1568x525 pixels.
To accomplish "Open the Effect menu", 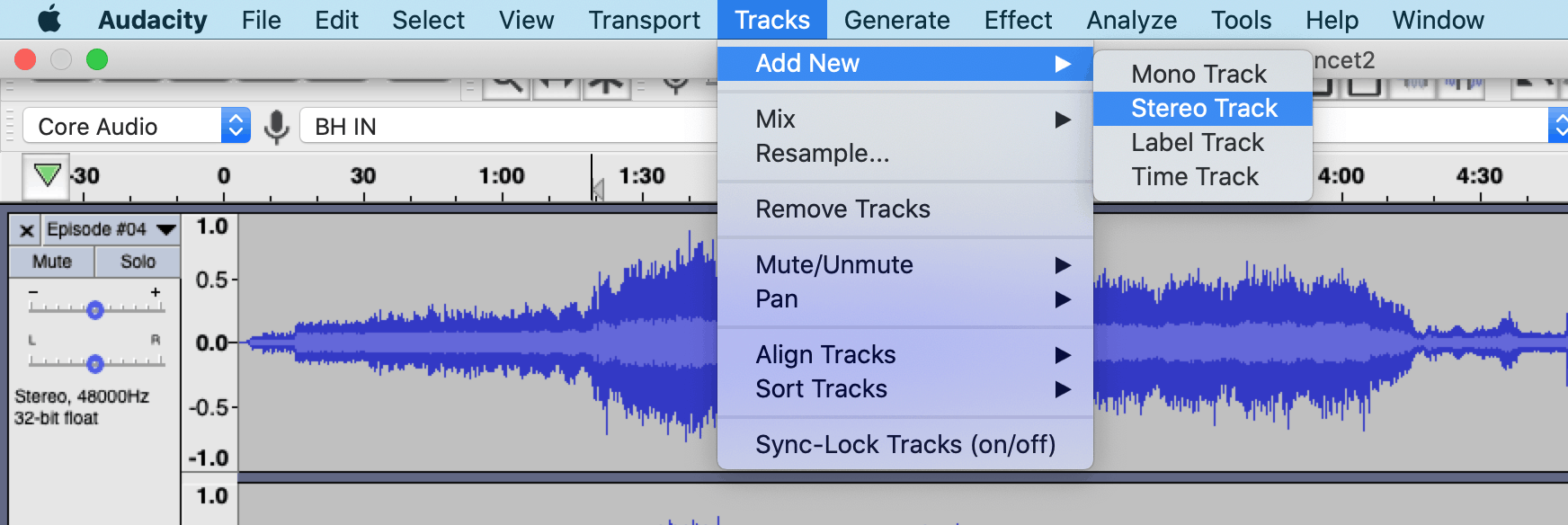I will pyautogui.click(x=1017, y=19).
